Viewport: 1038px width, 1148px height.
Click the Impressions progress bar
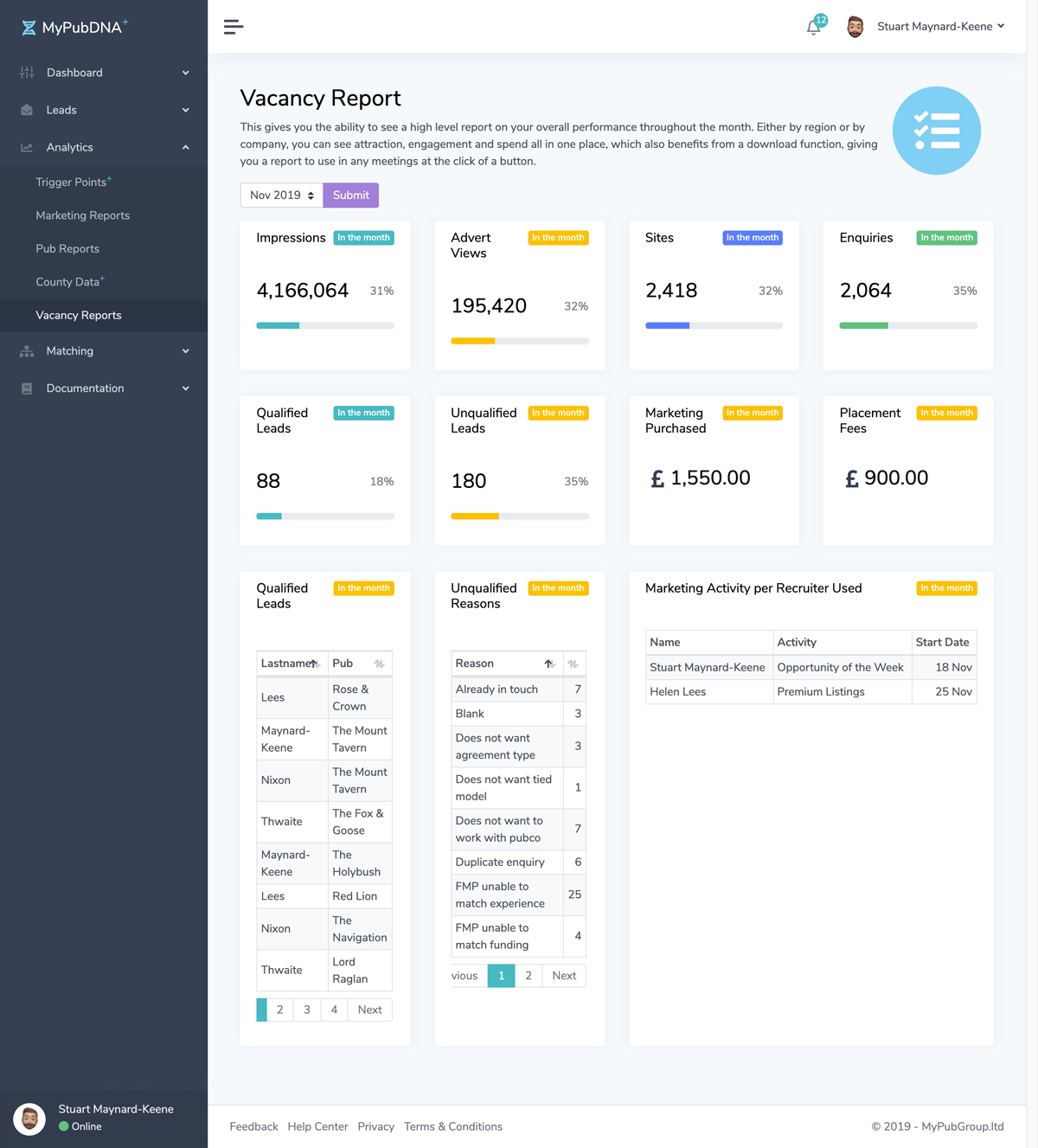pyautogui.click(x=325, y=325)
